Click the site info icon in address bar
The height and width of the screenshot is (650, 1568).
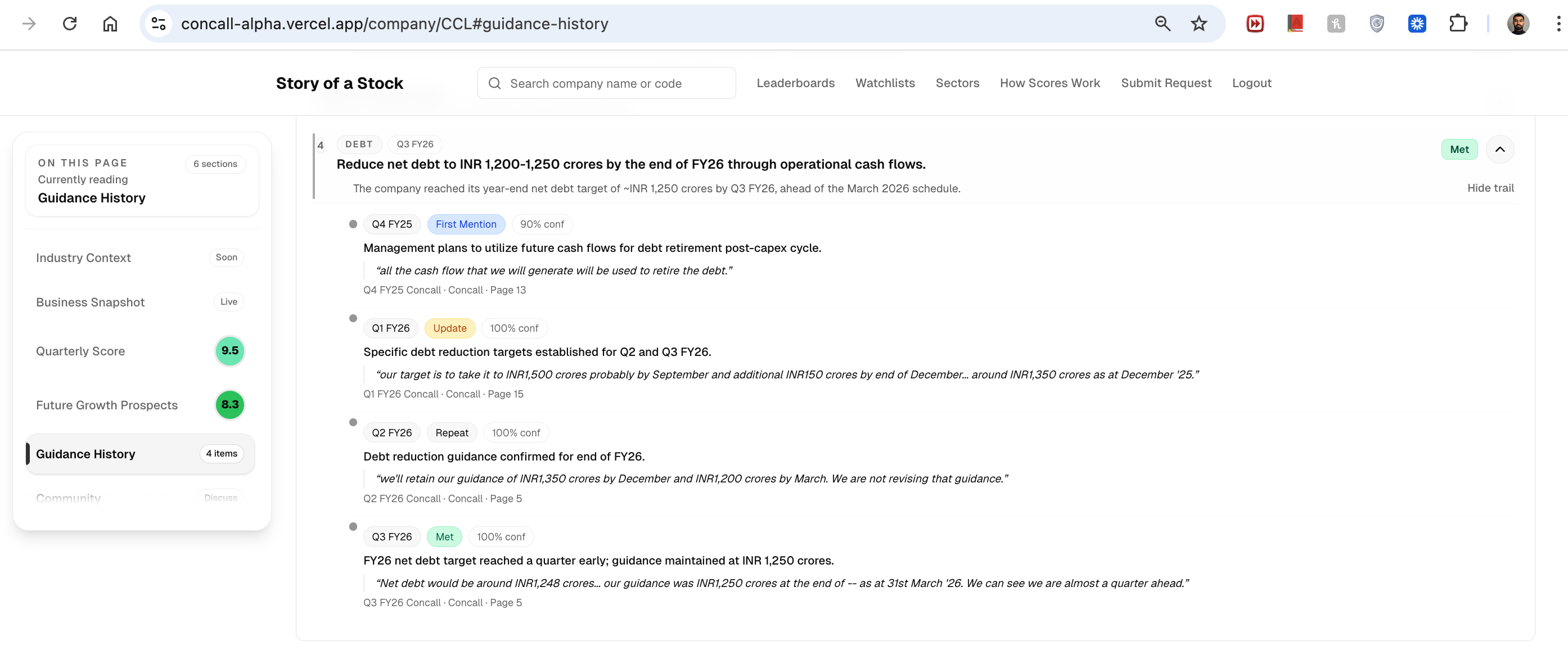(x=159, y=24)
